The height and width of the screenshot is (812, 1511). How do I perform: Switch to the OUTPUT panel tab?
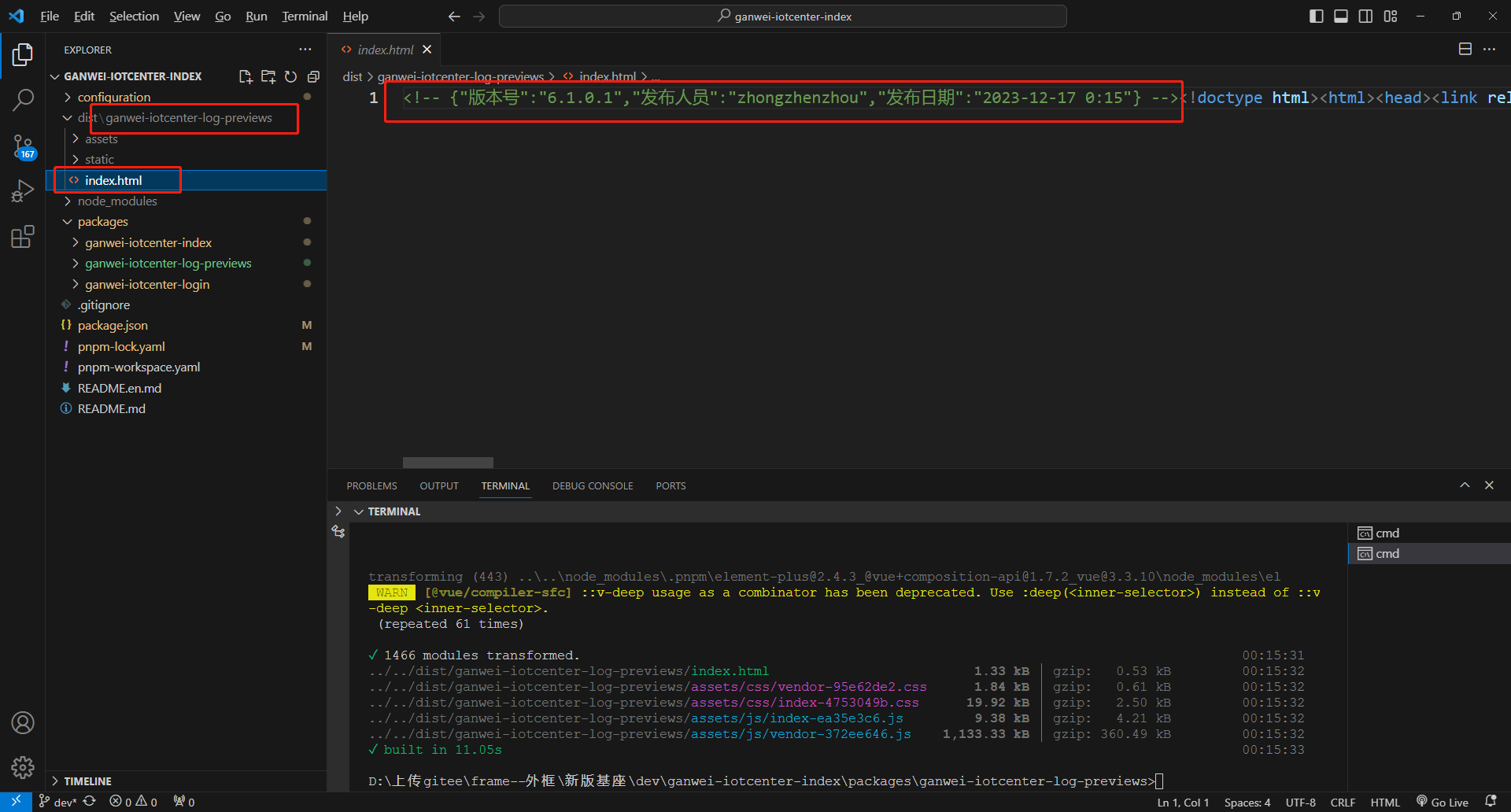[439, 486]
